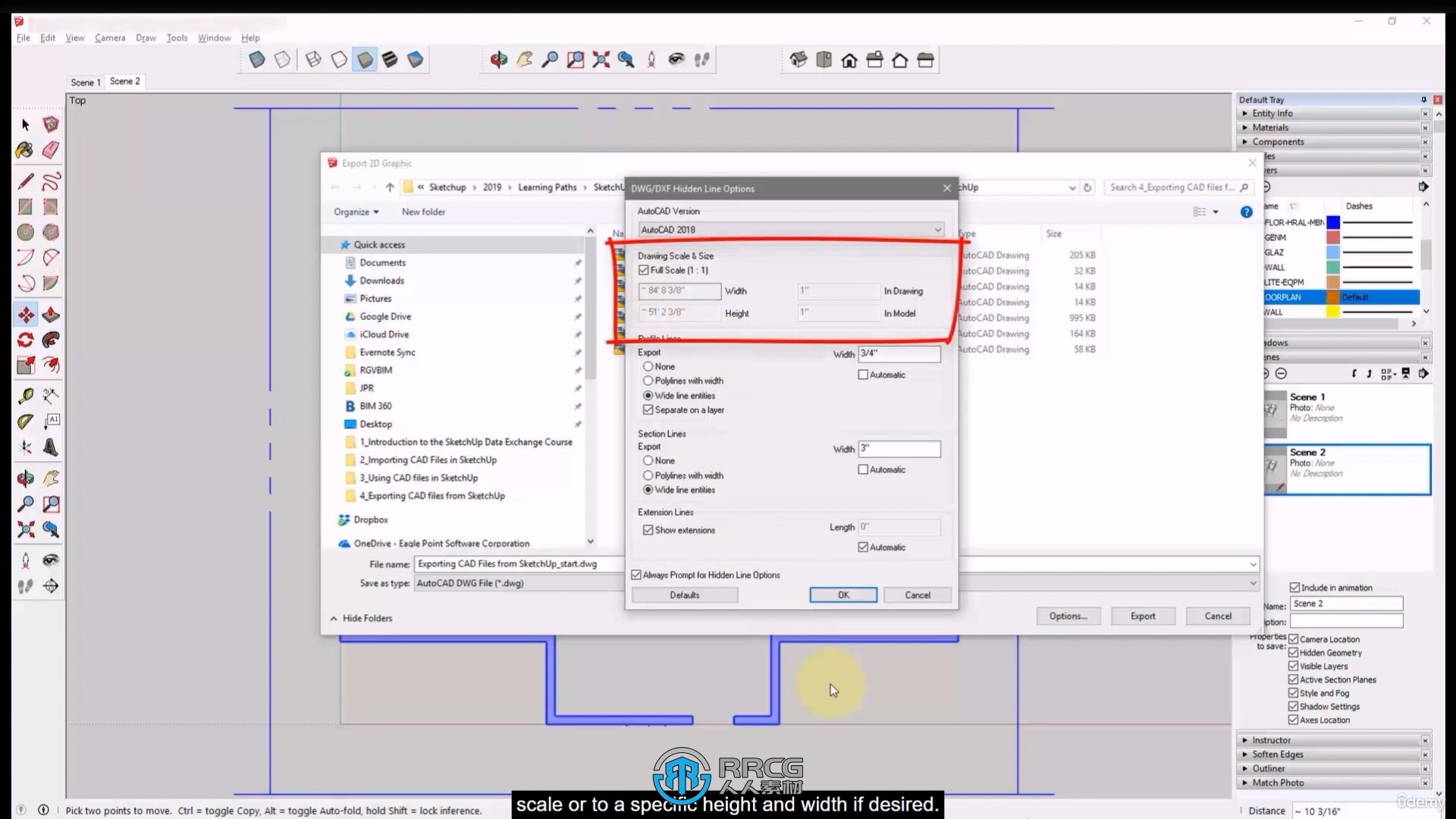Viewport: 1456px width, 819px height.
Task: Select the Push/Pull tool
Action: coord(51,315)
